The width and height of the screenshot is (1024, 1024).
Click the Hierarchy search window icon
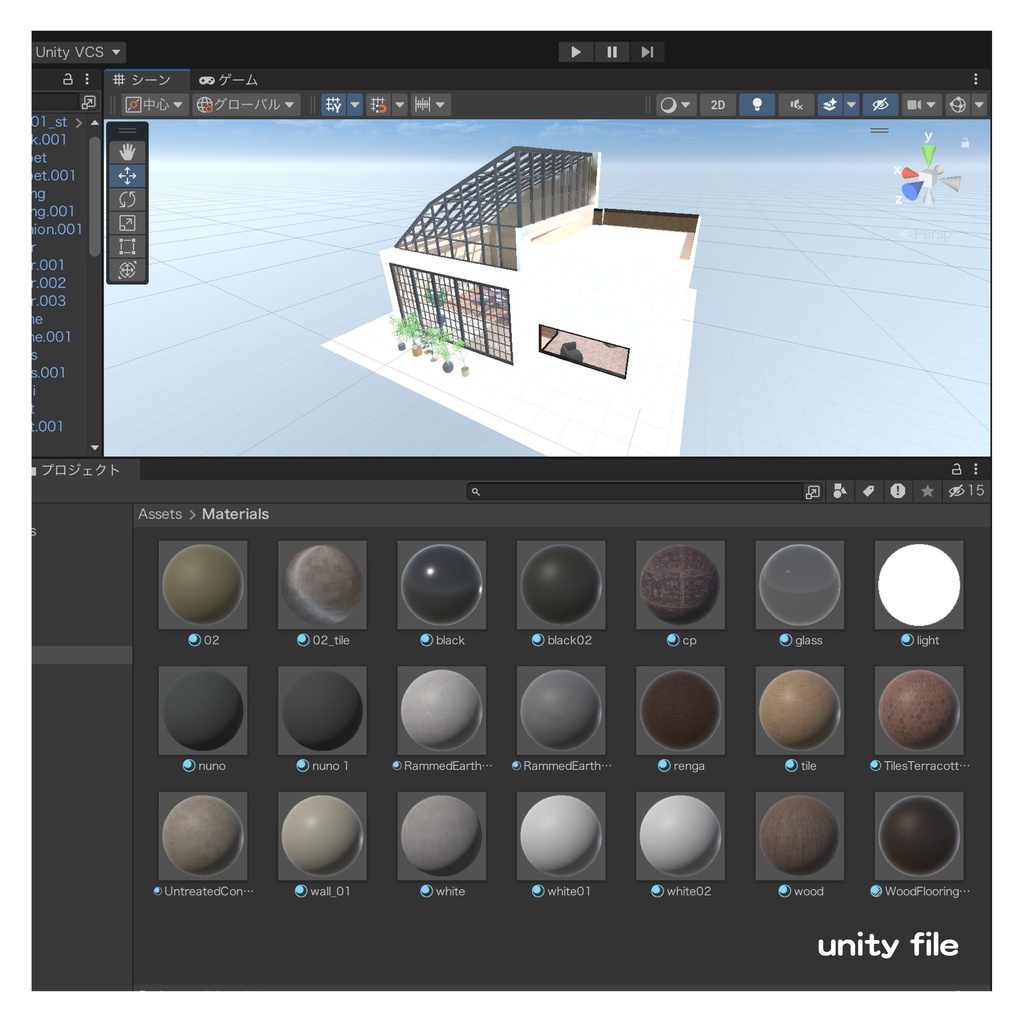click(88, 102)
